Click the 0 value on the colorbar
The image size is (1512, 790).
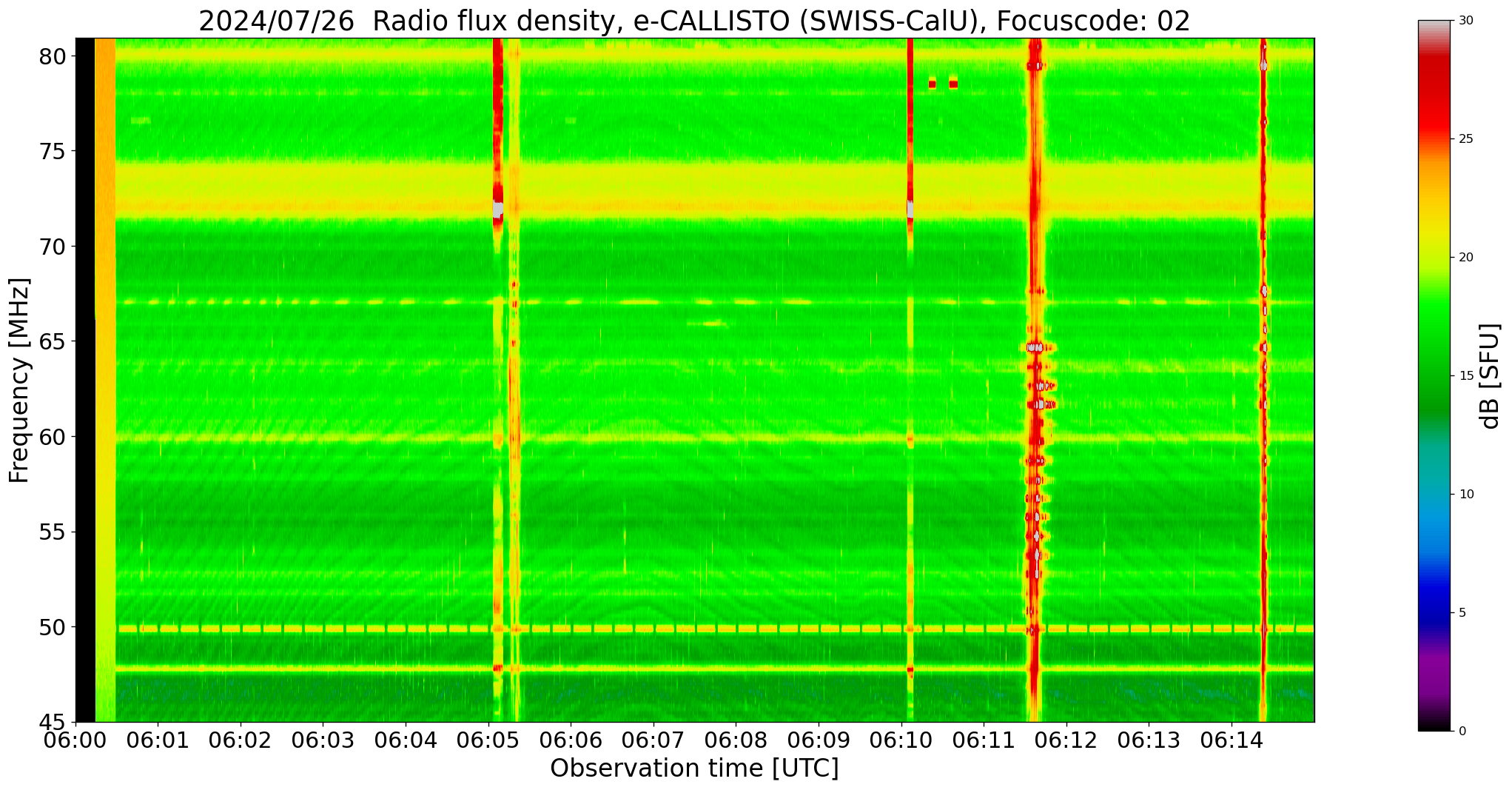1461,732
